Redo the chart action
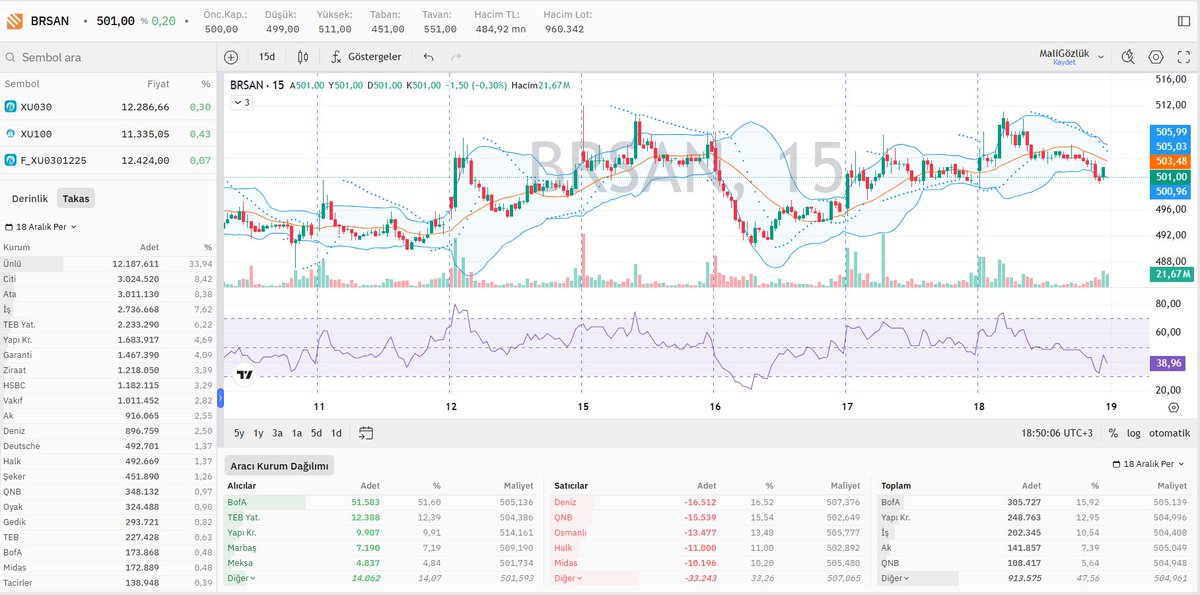Screen dimensions: 1200x595 coord(457,57)
